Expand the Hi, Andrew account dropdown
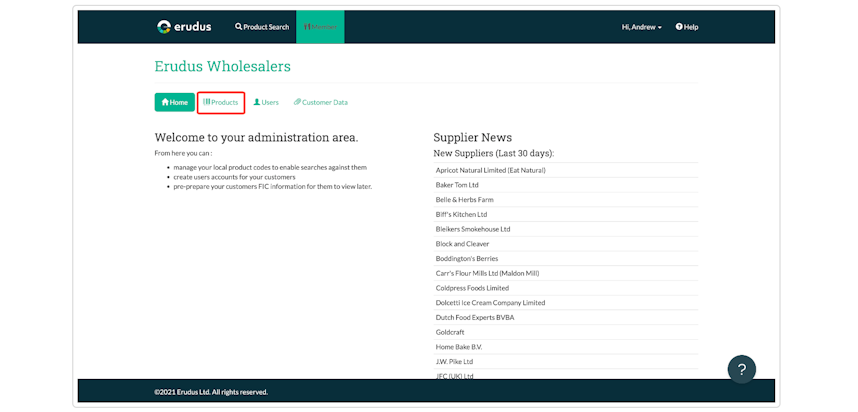This screenshot has width=858, height=412. pyautogui.click(x=642, y=27)
